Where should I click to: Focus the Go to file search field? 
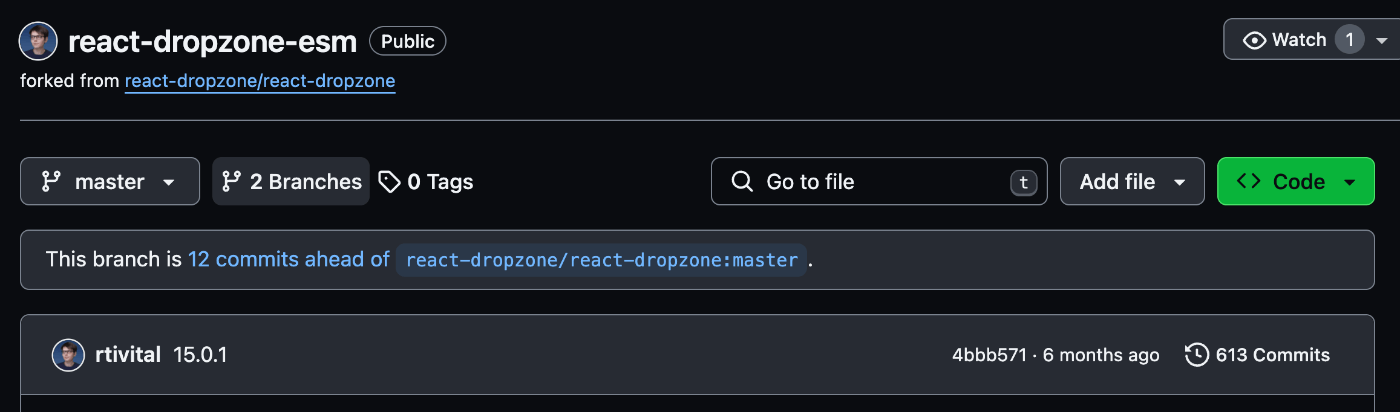coord(879,182)
